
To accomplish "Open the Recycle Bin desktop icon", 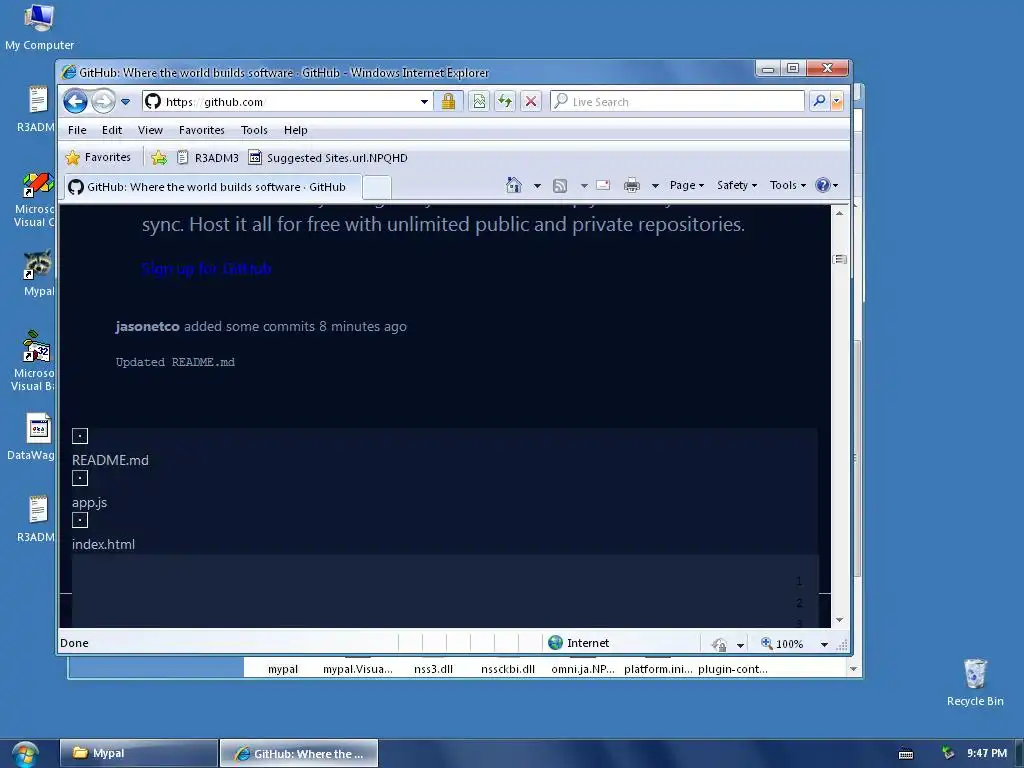I will point(975,682).
